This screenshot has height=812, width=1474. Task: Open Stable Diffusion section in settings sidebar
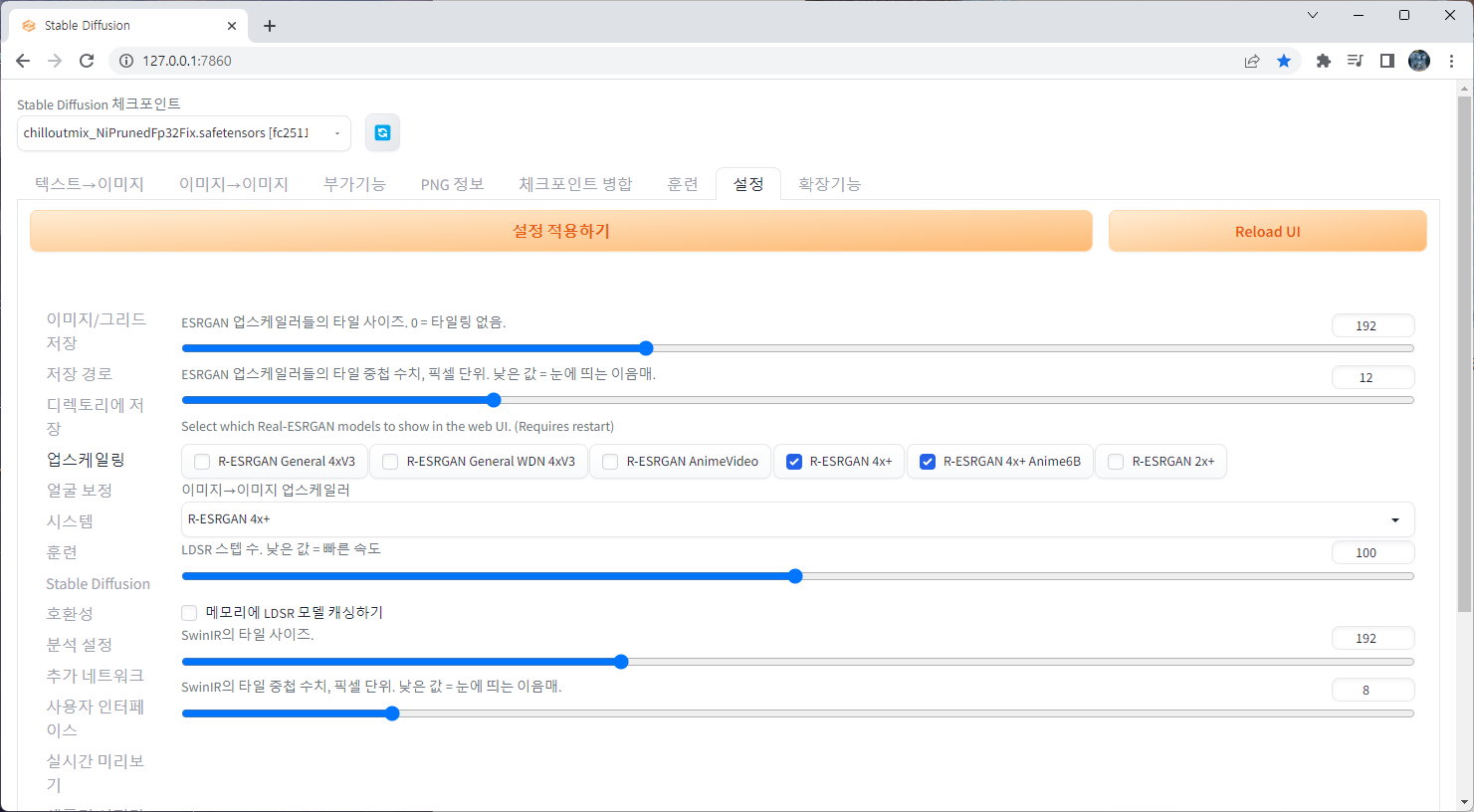(98, 584)
